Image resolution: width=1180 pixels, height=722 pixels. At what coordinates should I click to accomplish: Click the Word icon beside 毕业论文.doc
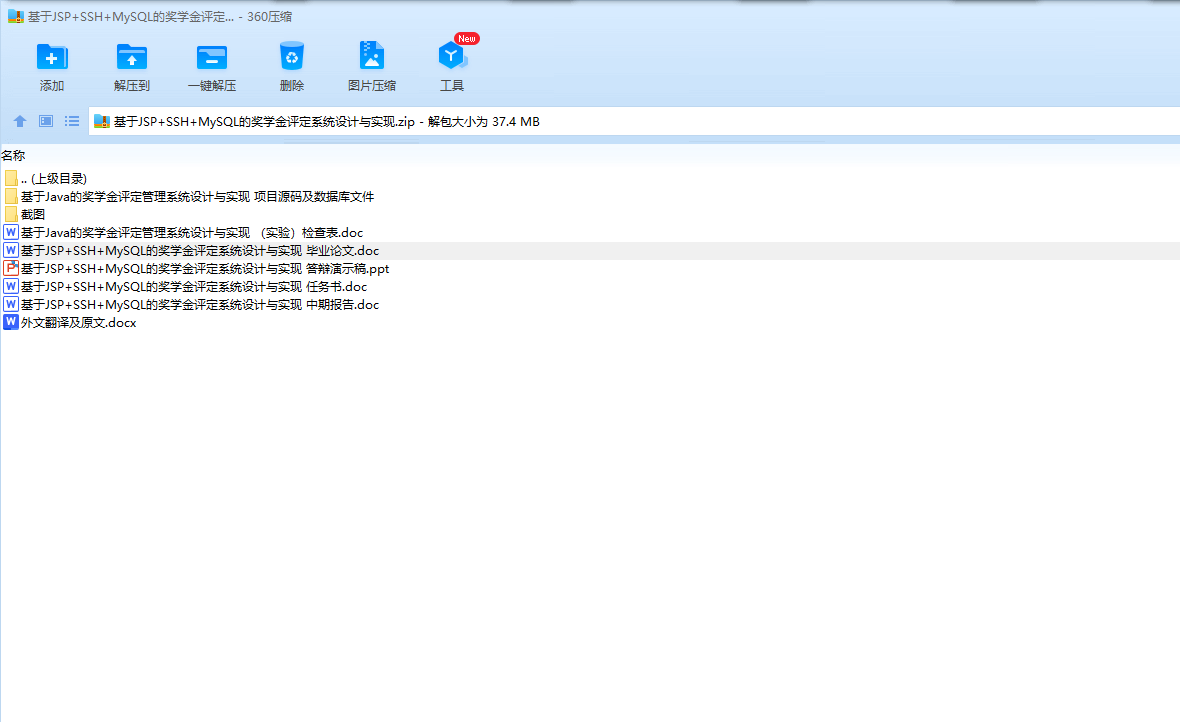(x=11, y=250)
